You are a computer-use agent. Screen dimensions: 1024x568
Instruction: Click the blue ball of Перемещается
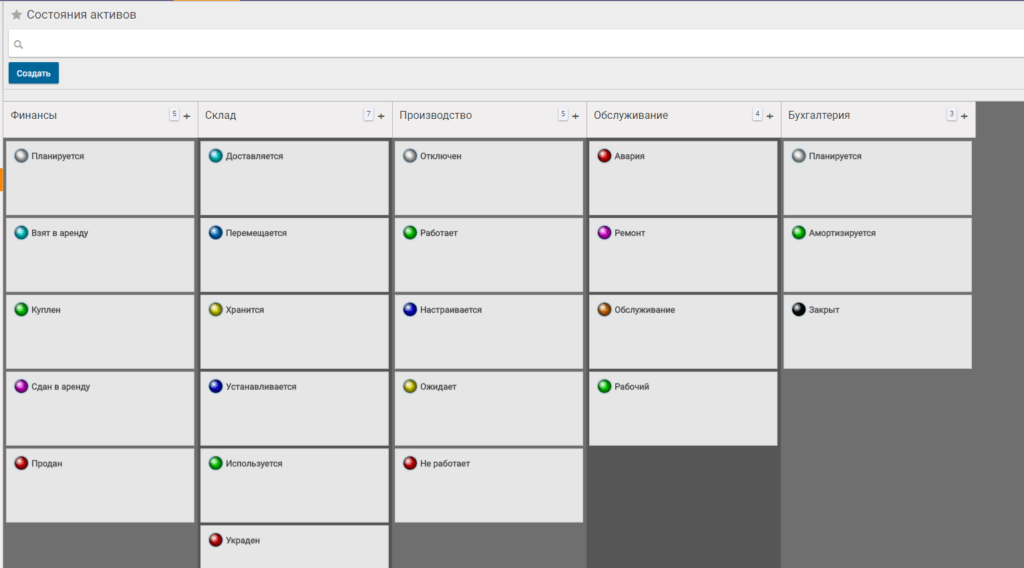pyautogui.click(x=216, y=232)
